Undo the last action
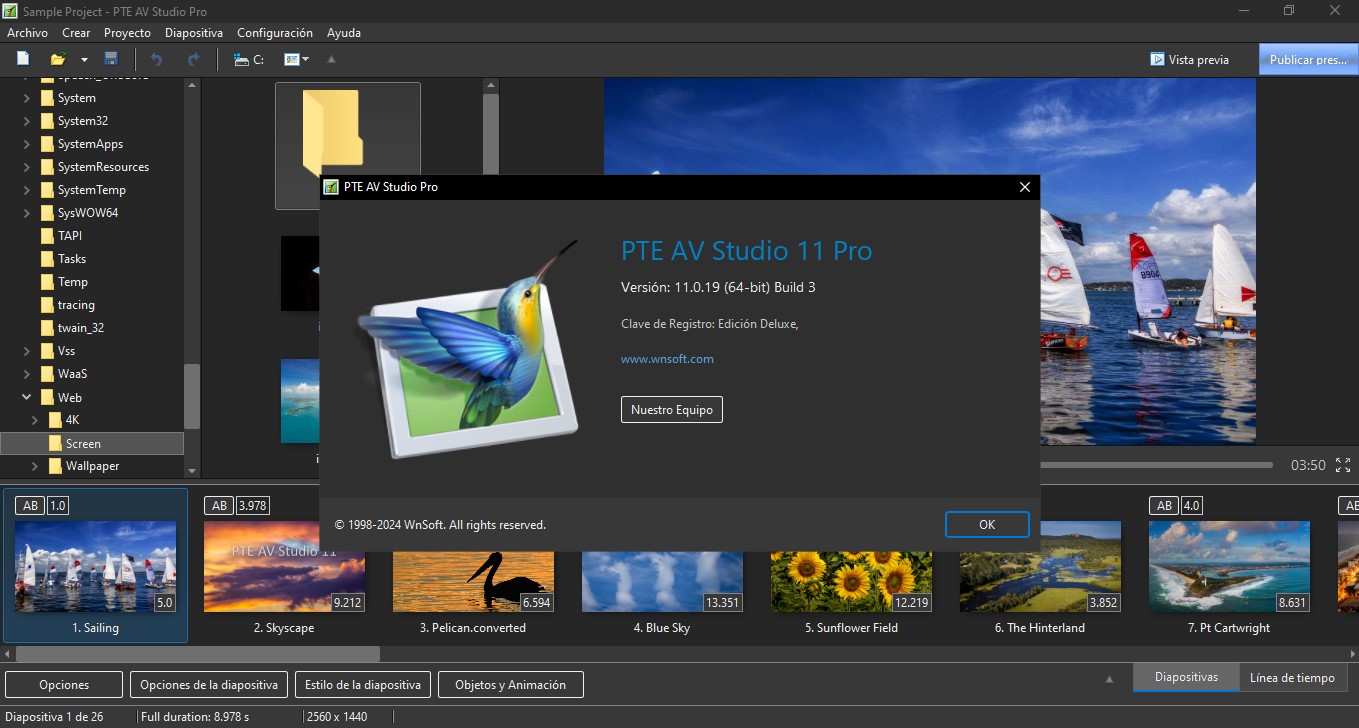 156,58
